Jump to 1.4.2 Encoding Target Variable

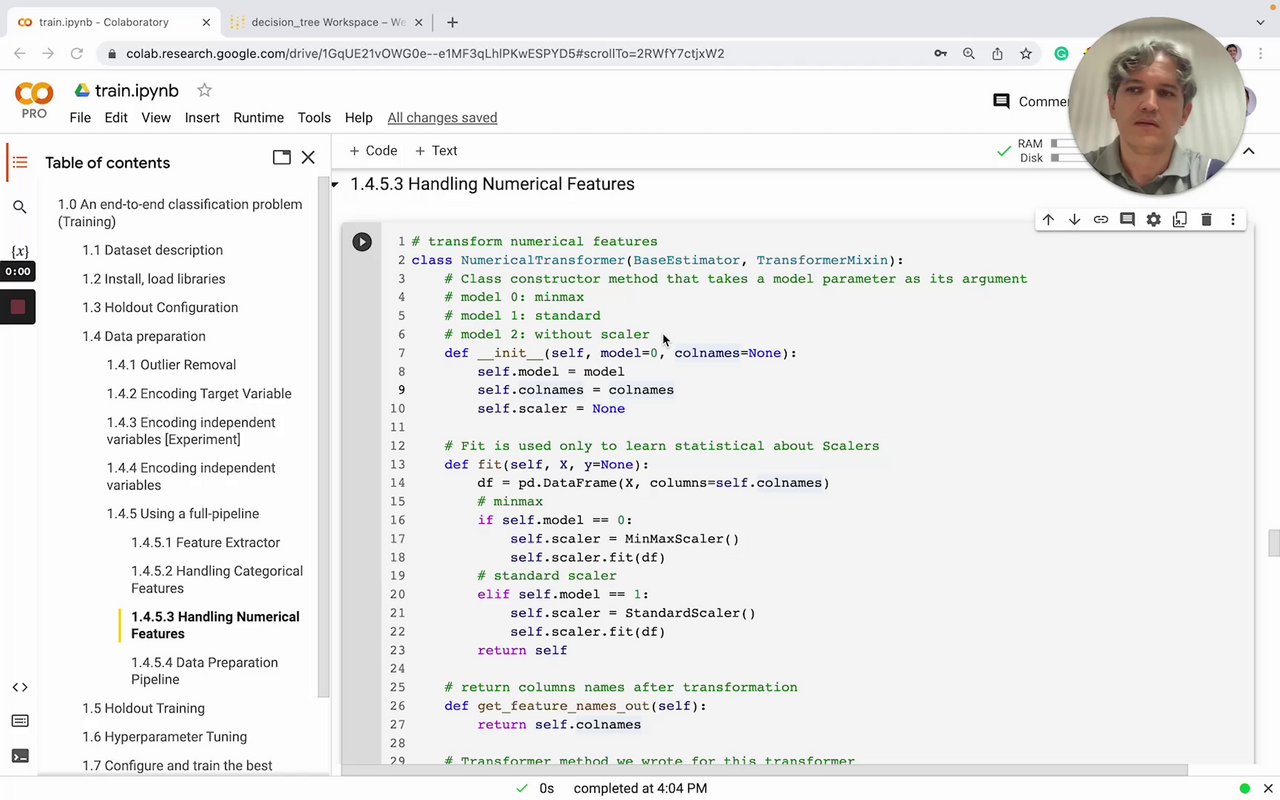pyautogui.click(x=199, y=394)
